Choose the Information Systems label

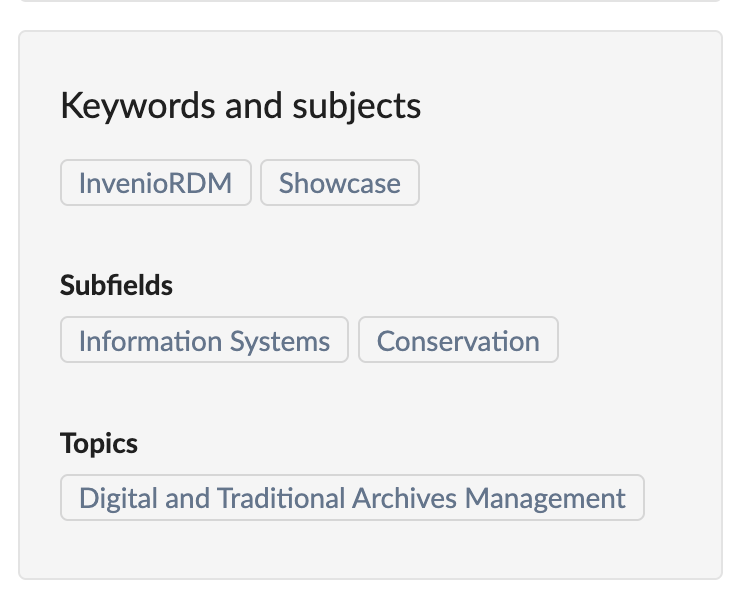pyautogui.click(x=204, y=341)
